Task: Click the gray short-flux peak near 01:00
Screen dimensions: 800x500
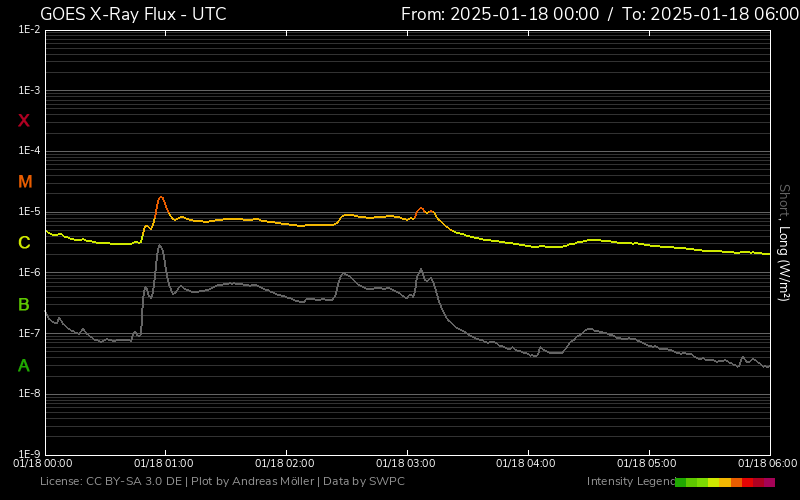Action: click(x=160, y=245)
